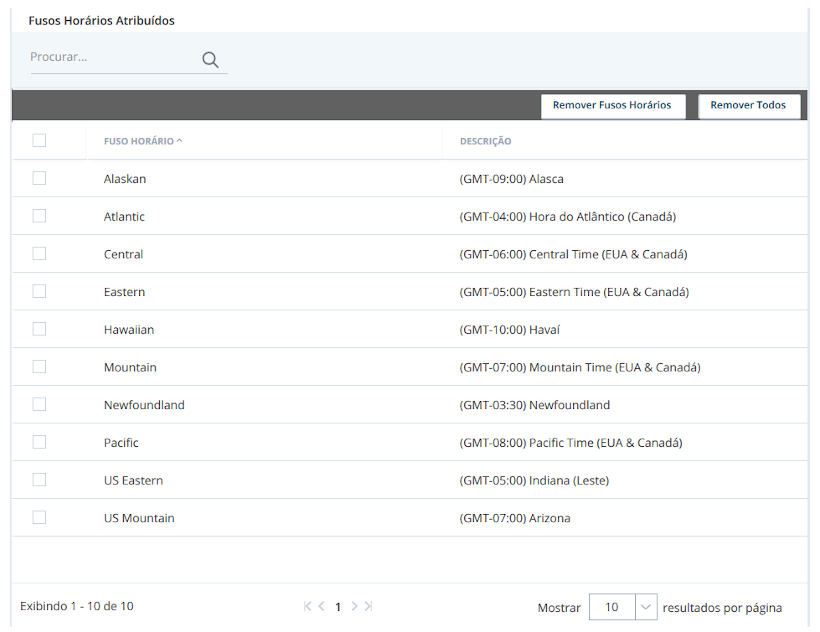Click the Central time zone name
Screen dimensions: 820x632
(x=123, y=254)
